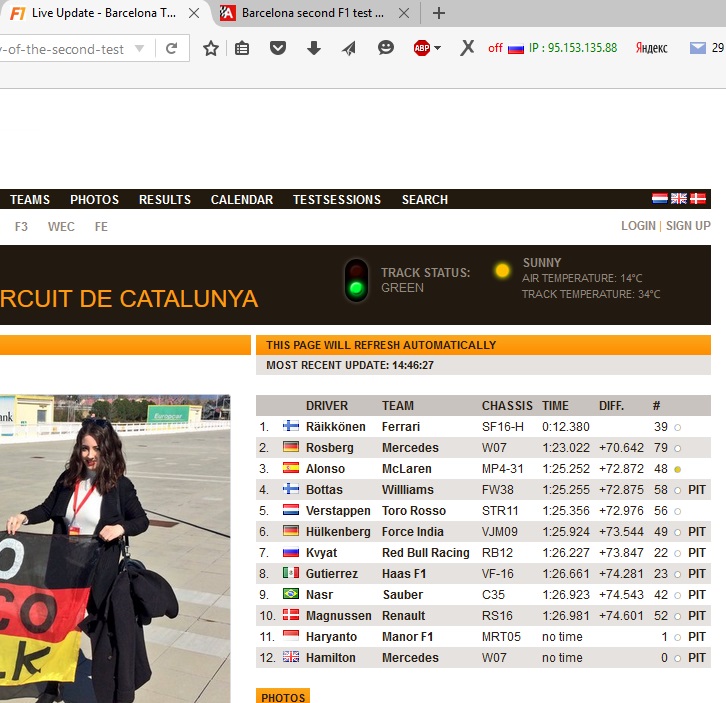Viewport: 726px width, 703px height.
Task: Click Bottas time 1:25.255
Action: click(566, 490)
